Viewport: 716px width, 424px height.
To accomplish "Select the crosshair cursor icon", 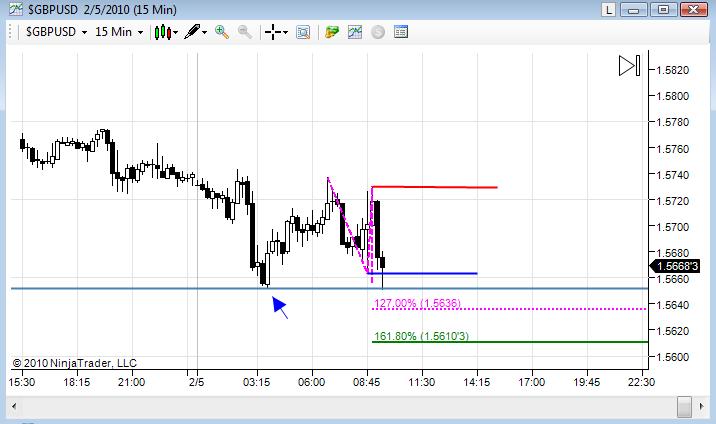I will coord(273,32).
